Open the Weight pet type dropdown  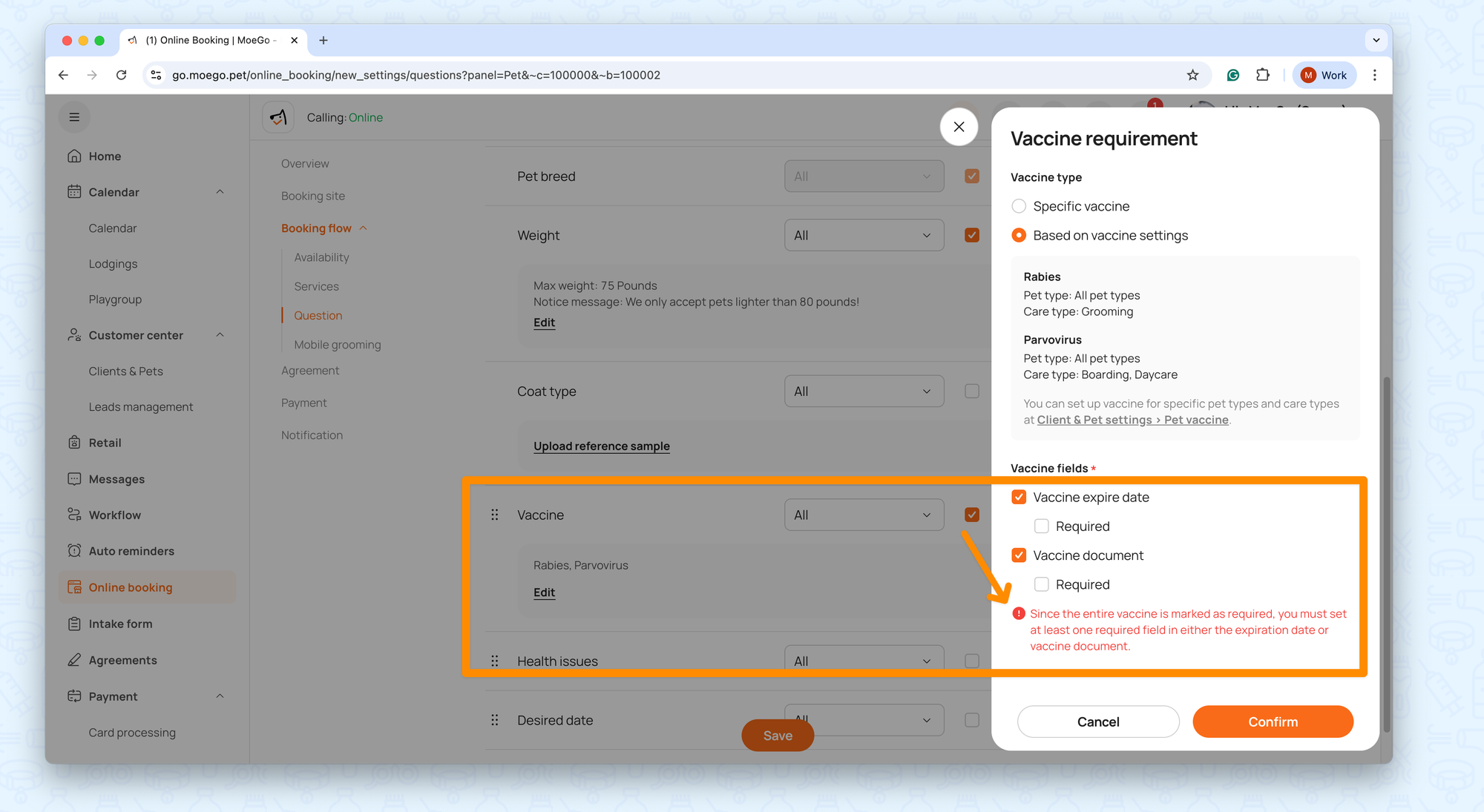(x=864, y=235)
